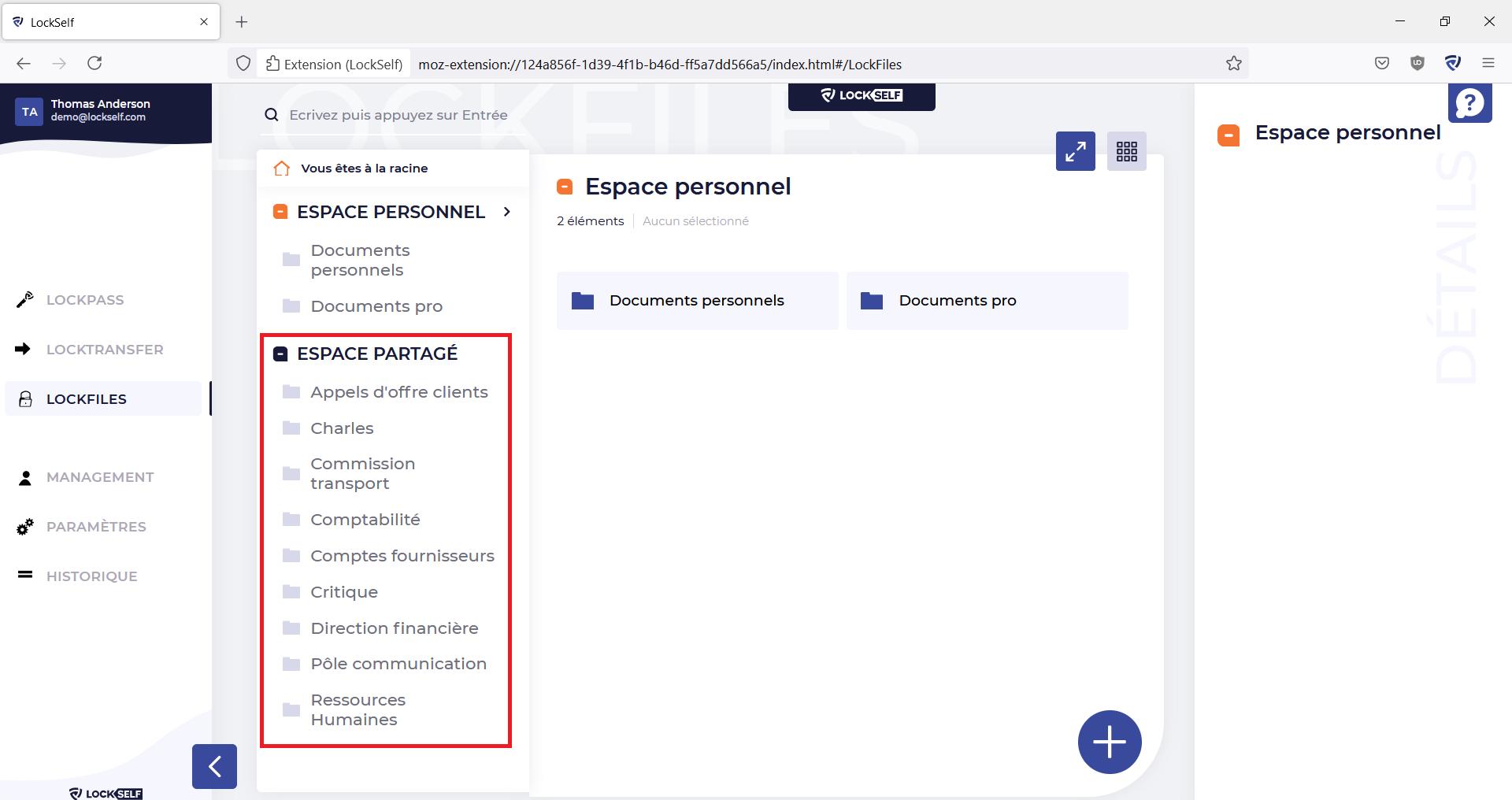Open Comptes fournisseurs folder
The width and height of the screenshot is (1512, 800).
tap(402, 556)
